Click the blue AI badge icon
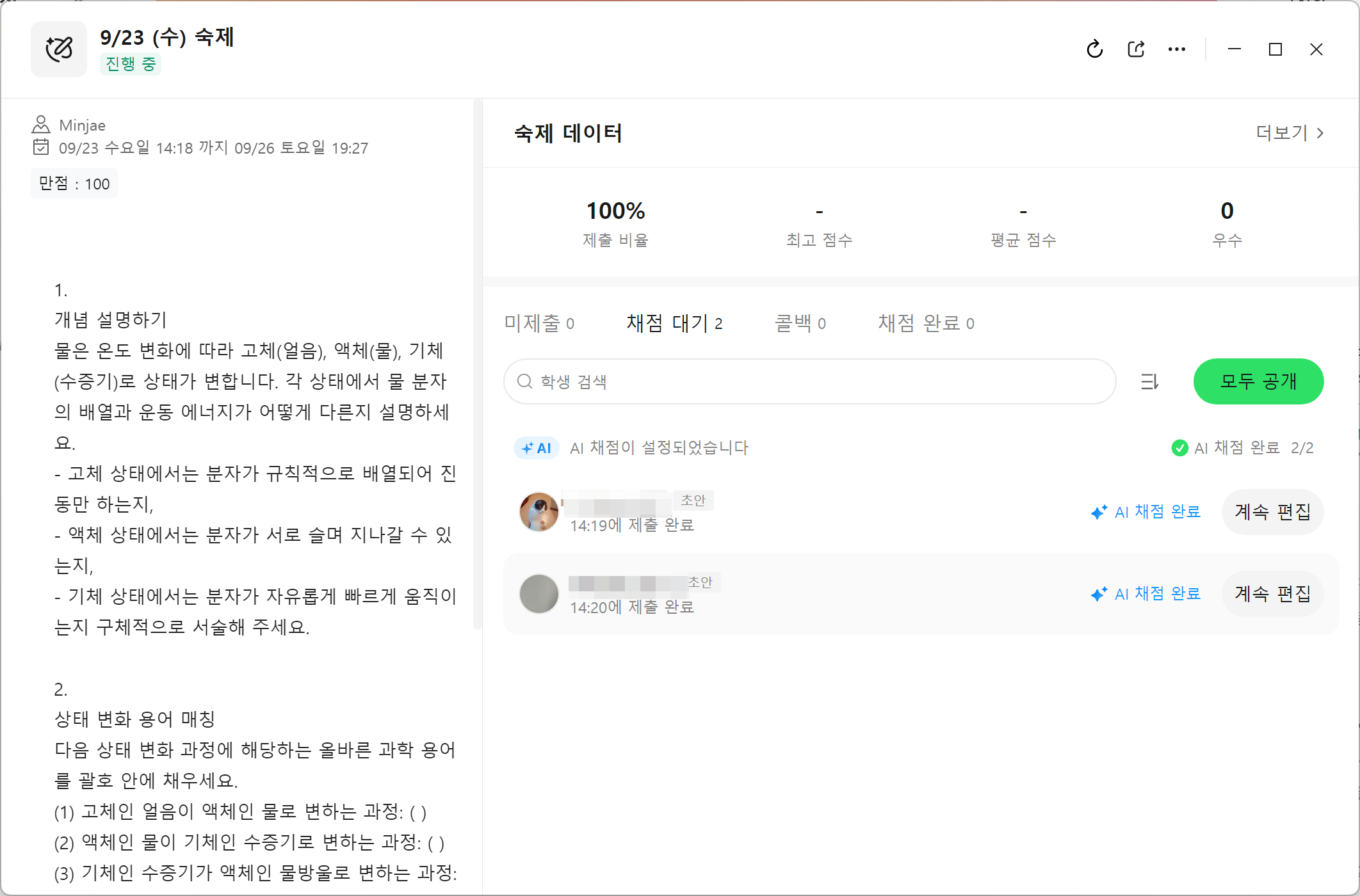Screen dimensions: 1360x896 tap(537, 448)
